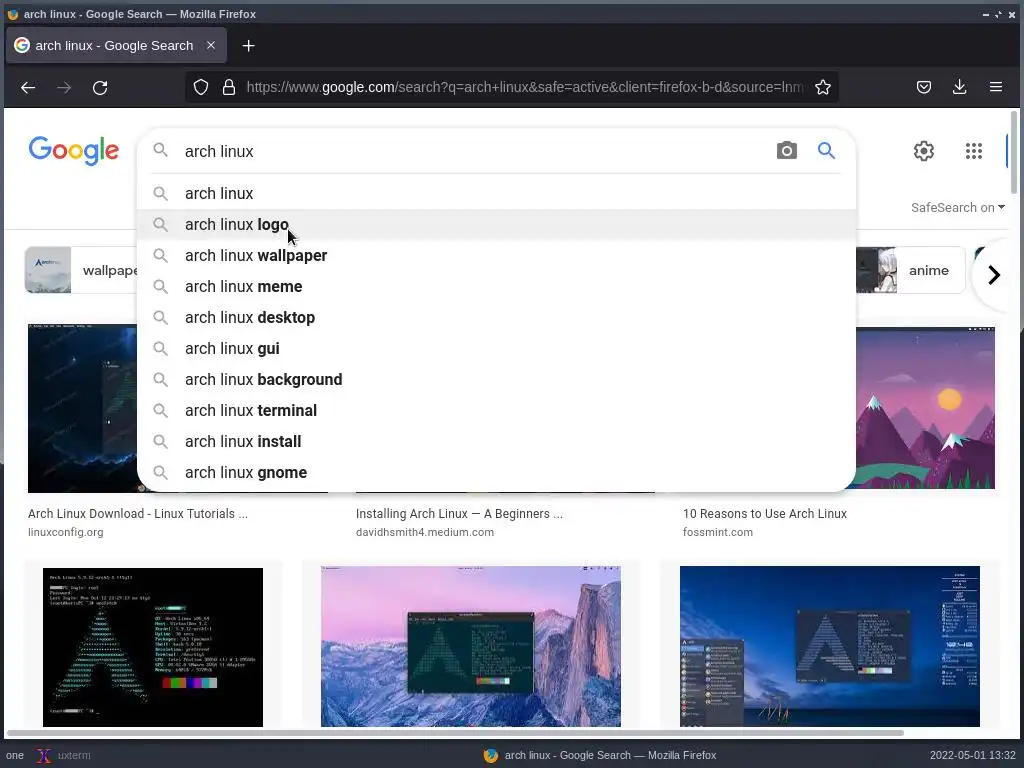This screenshot has height=768, width=1024.
Task: Open Firefox hamburger application menu
Action: click(x=996, y=88)
